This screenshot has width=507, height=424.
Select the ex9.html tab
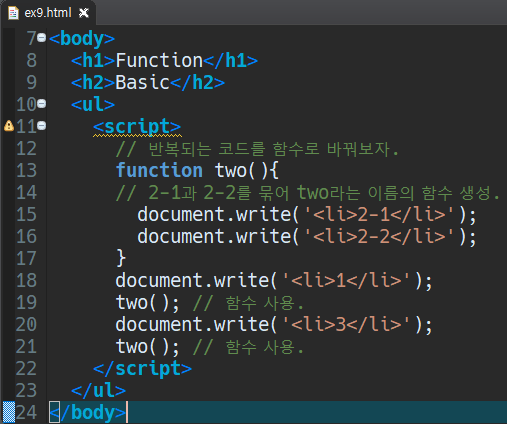pos(48,13)
